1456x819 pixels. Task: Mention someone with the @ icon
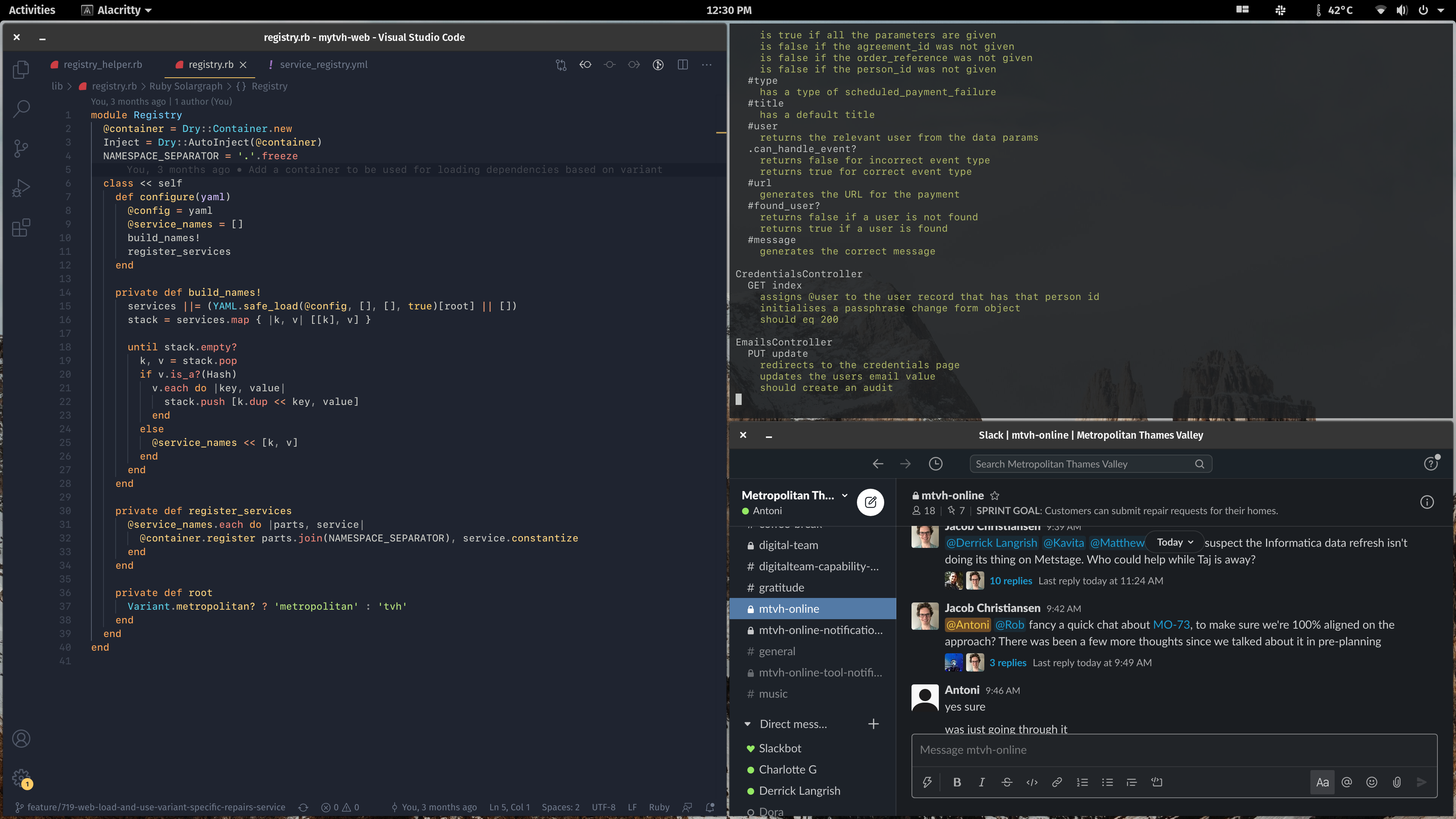pos(1347,782)
